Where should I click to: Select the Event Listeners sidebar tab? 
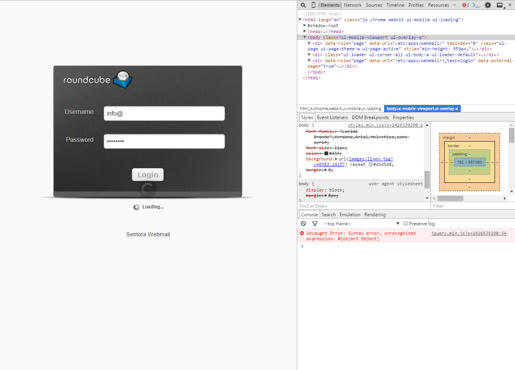[332, 118]
